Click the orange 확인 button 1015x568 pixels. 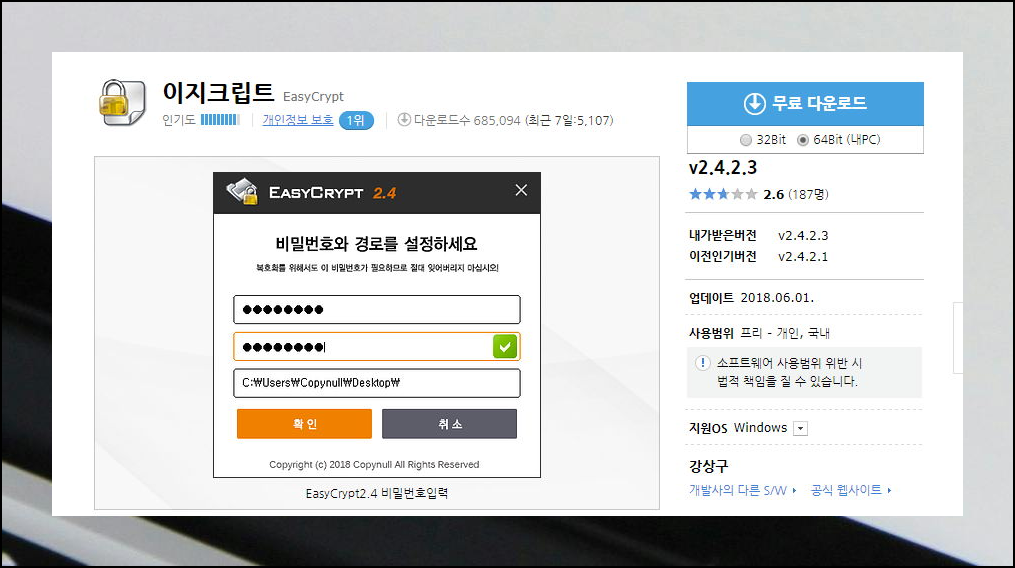304,424
